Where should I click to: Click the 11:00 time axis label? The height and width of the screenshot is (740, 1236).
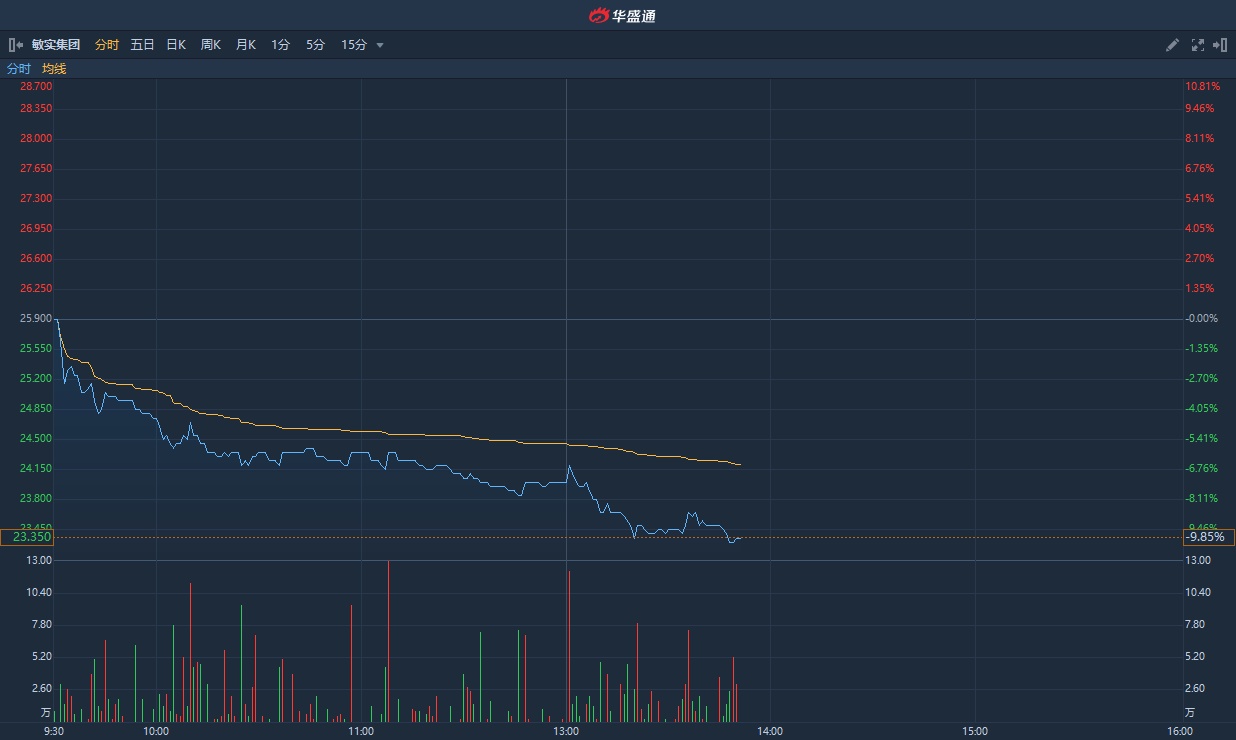point(361,731)
